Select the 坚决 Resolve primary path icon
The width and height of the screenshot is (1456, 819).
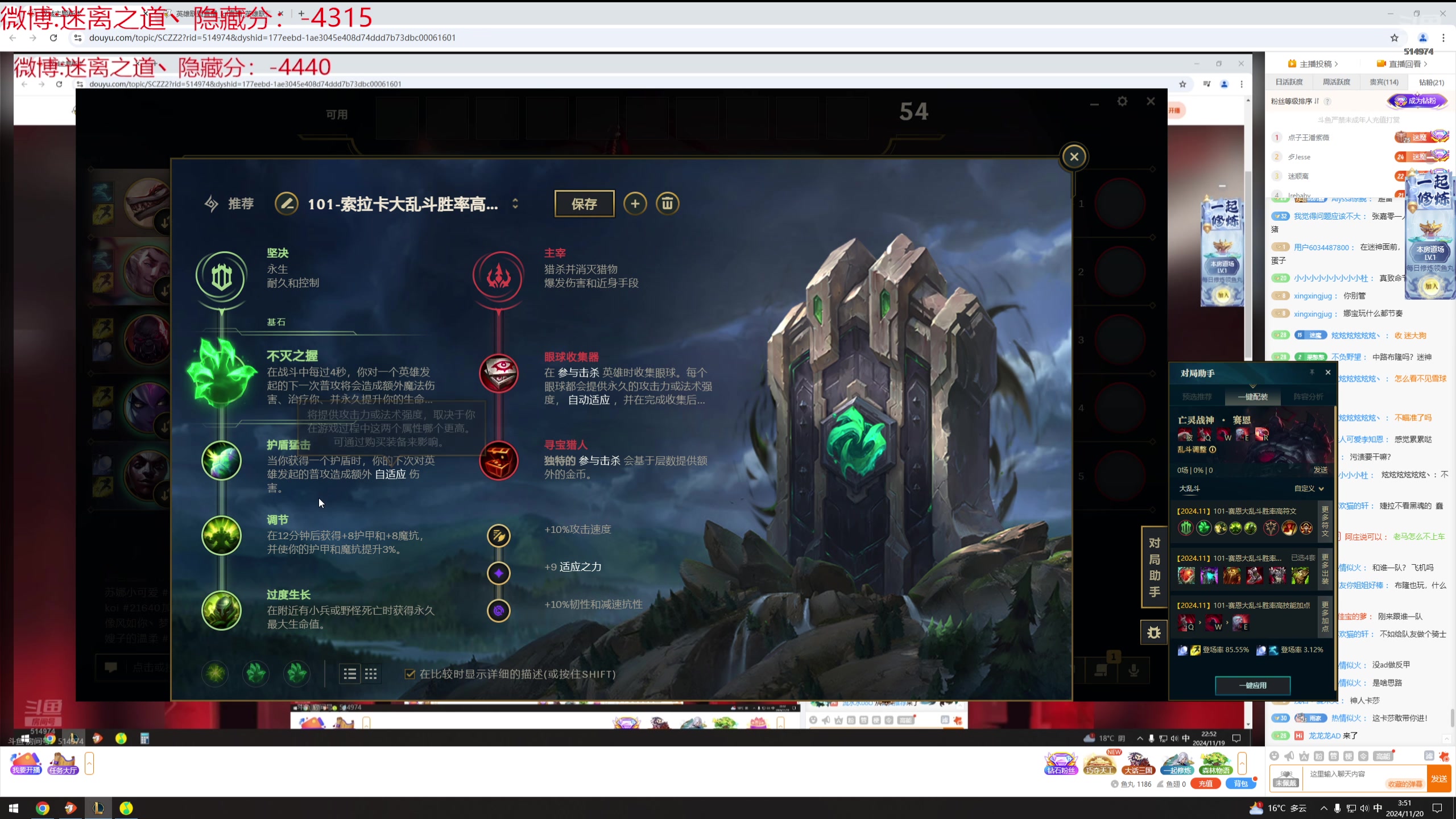222,277
